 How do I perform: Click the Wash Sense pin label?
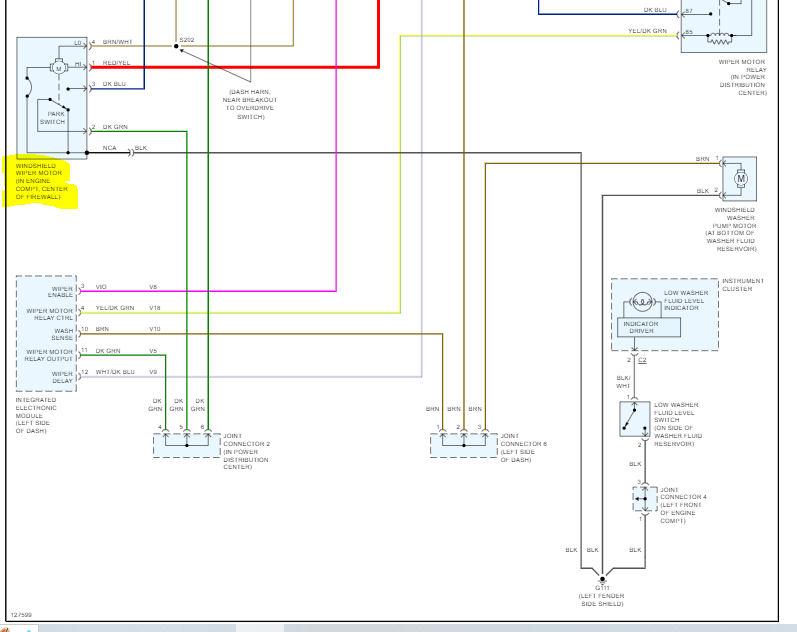pos(62,334)
